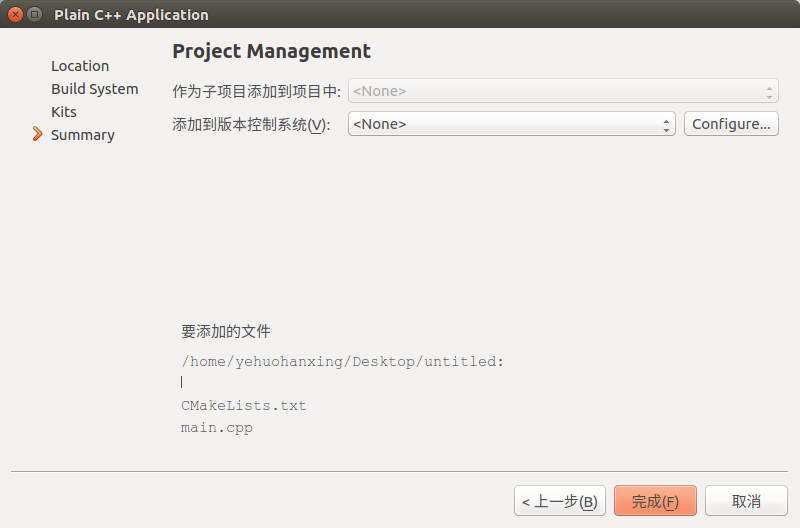The image size is (800, 528).
Task: Select the Summary step in sidebar
Action: coord(83,135)
